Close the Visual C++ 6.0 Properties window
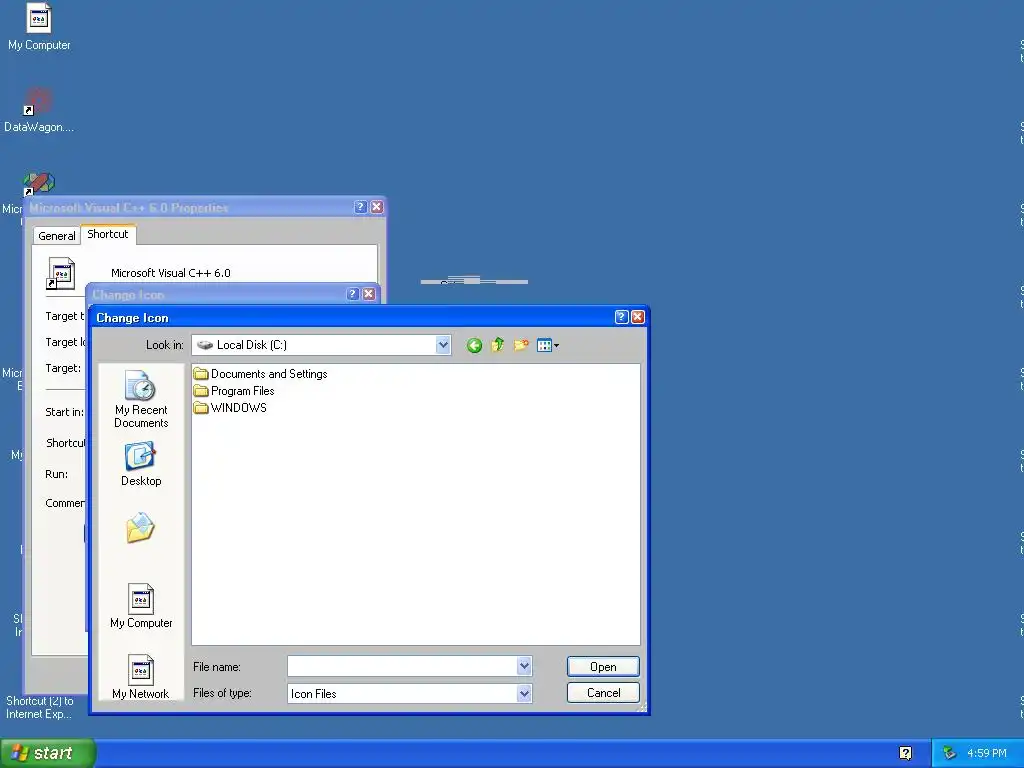 pyautogui.click(x=377, y=207)
